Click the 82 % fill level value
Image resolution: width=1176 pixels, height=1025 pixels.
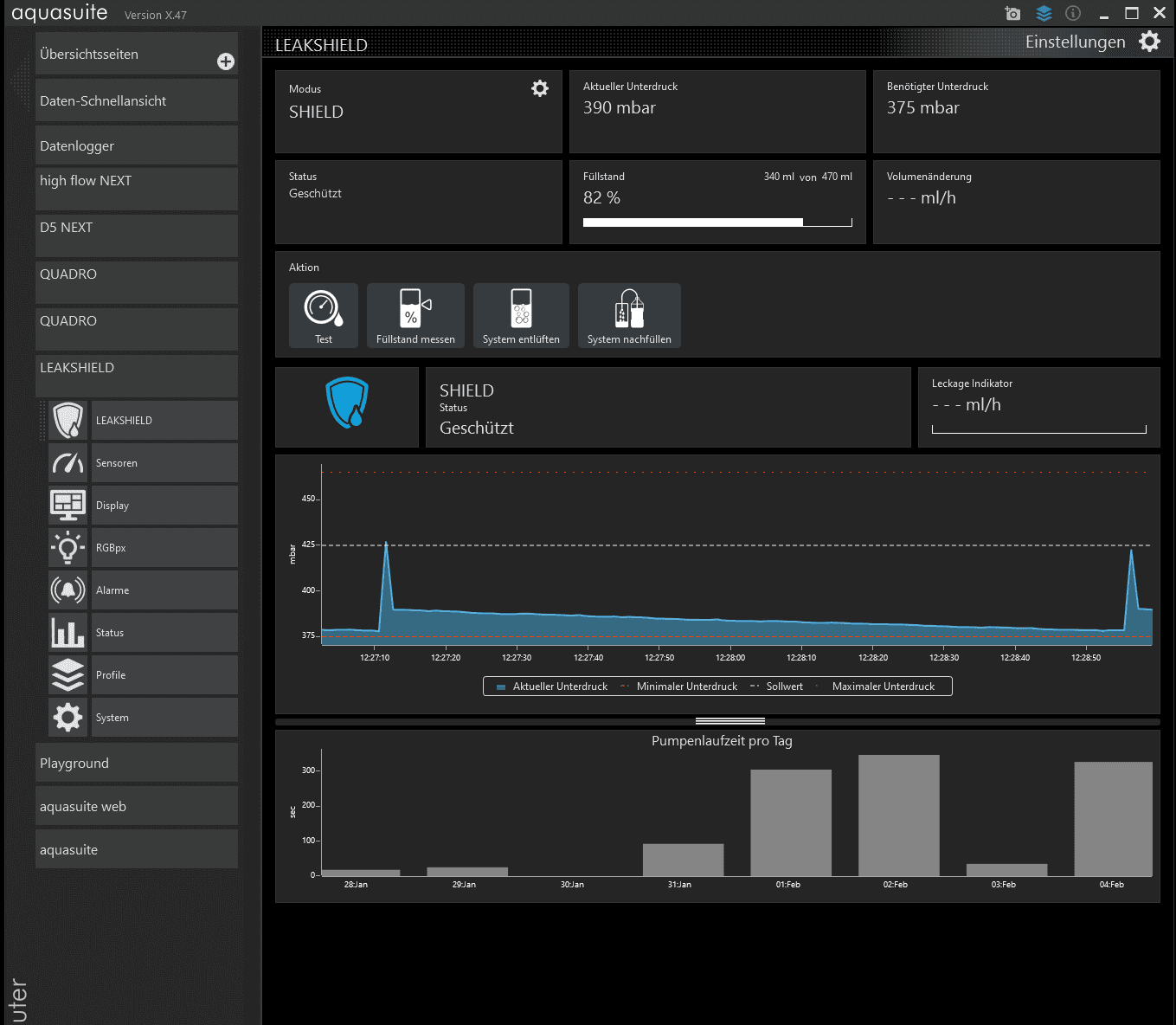(601, 198)
